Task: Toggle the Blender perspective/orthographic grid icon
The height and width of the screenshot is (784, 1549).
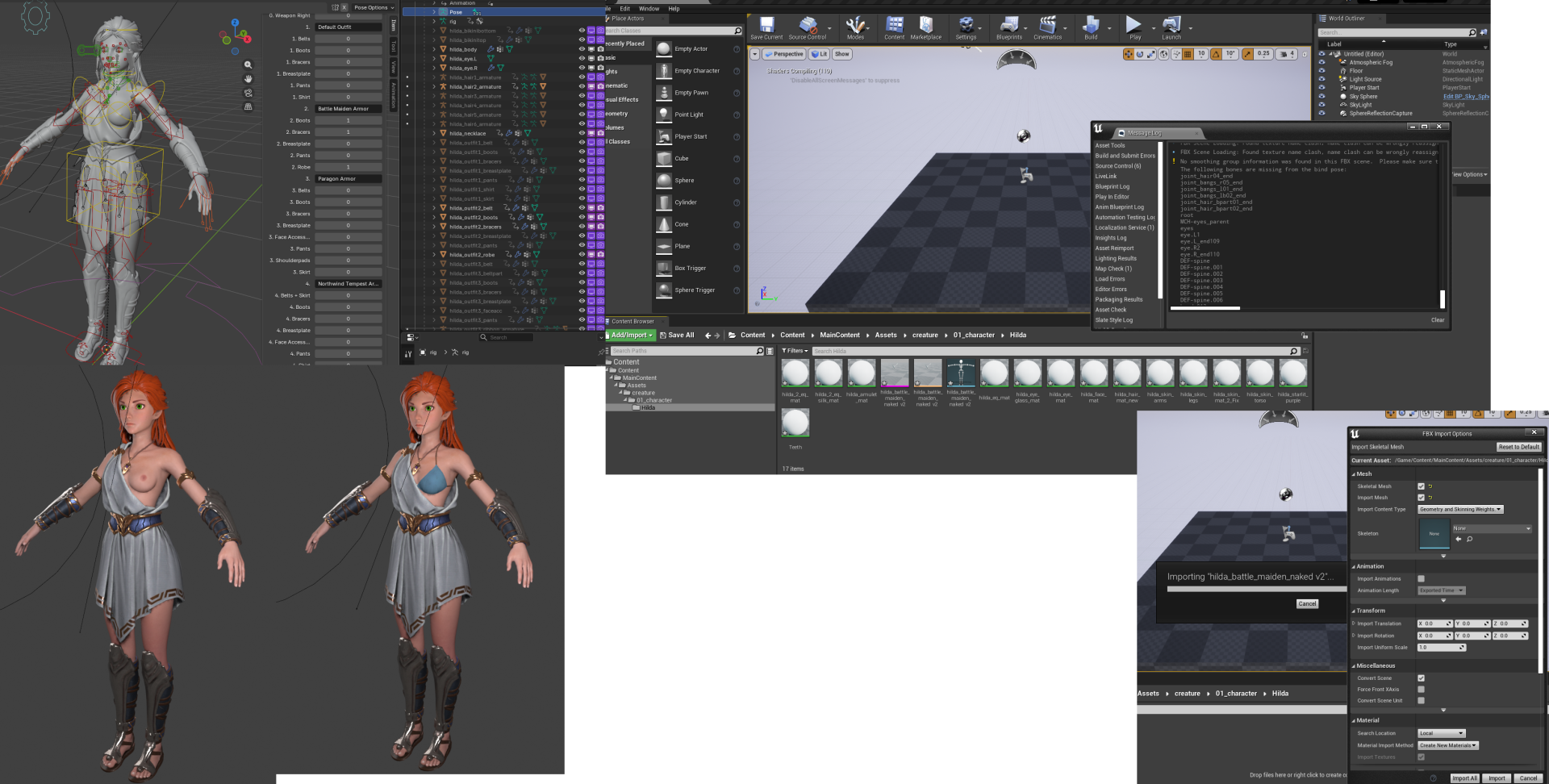Action: (248, 106)
